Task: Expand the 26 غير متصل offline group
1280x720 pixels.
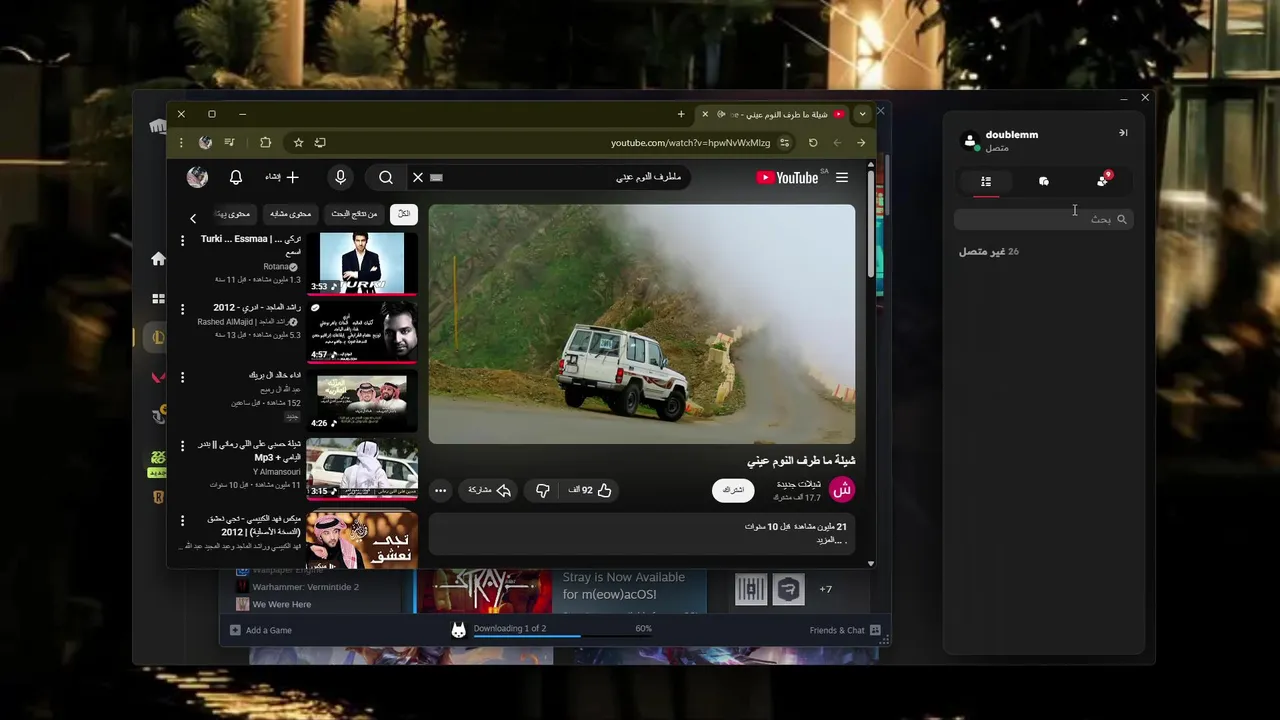Action: [x=989, y=251]
